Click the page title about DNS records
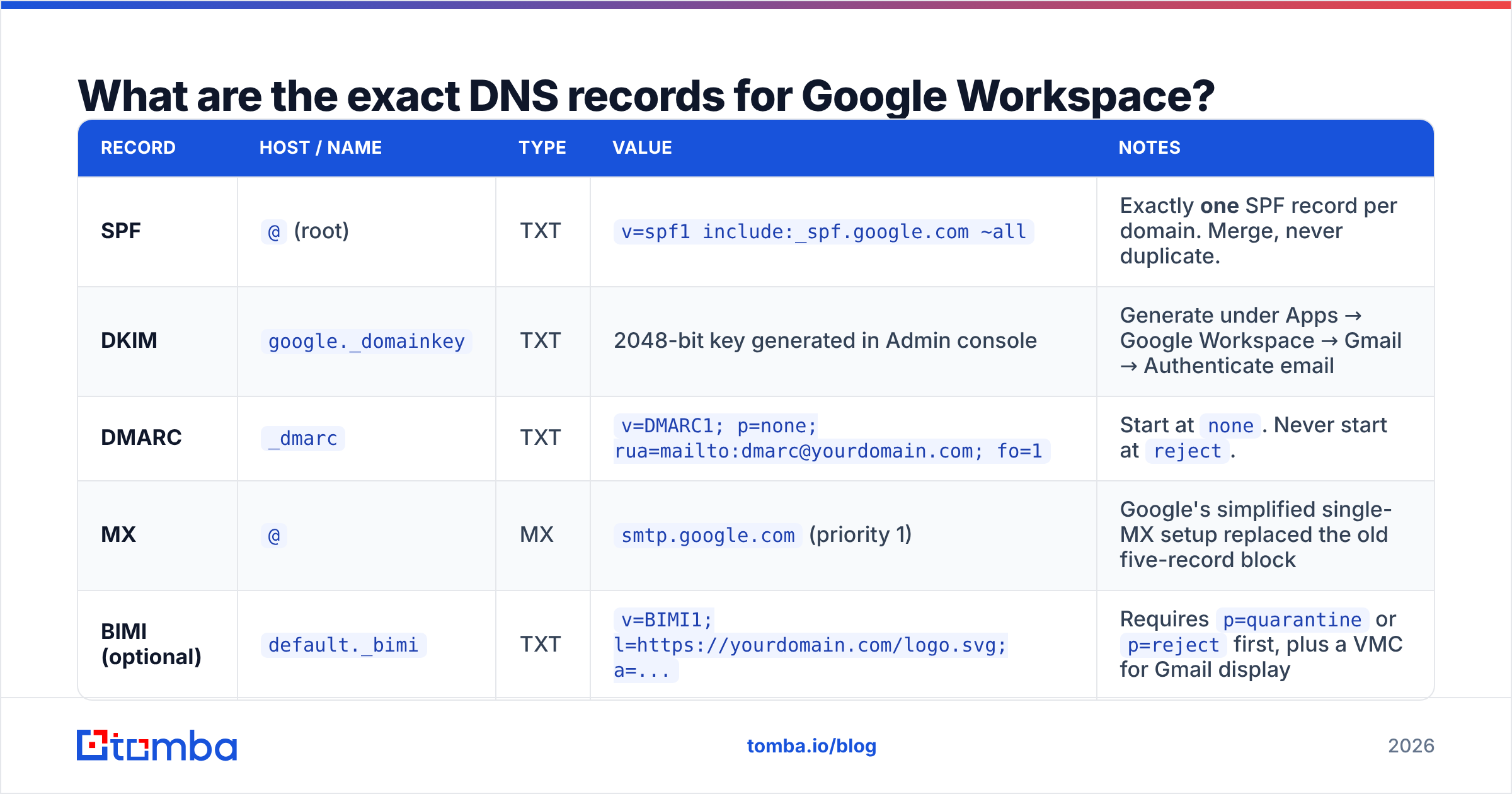This screenshot has height=794, width=1512. tap(646, 96)
